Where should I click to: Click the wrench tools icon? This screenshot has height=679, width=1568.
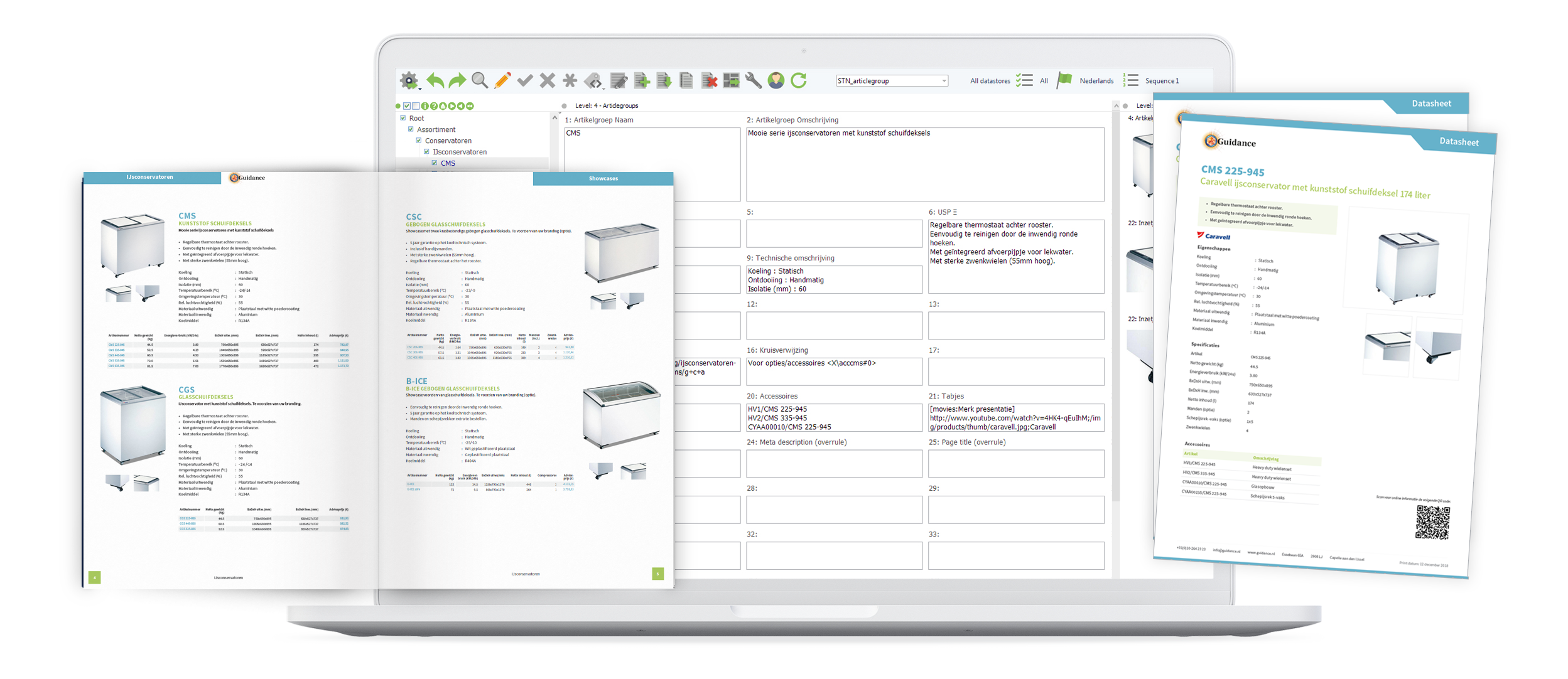(x=753, y=80)
